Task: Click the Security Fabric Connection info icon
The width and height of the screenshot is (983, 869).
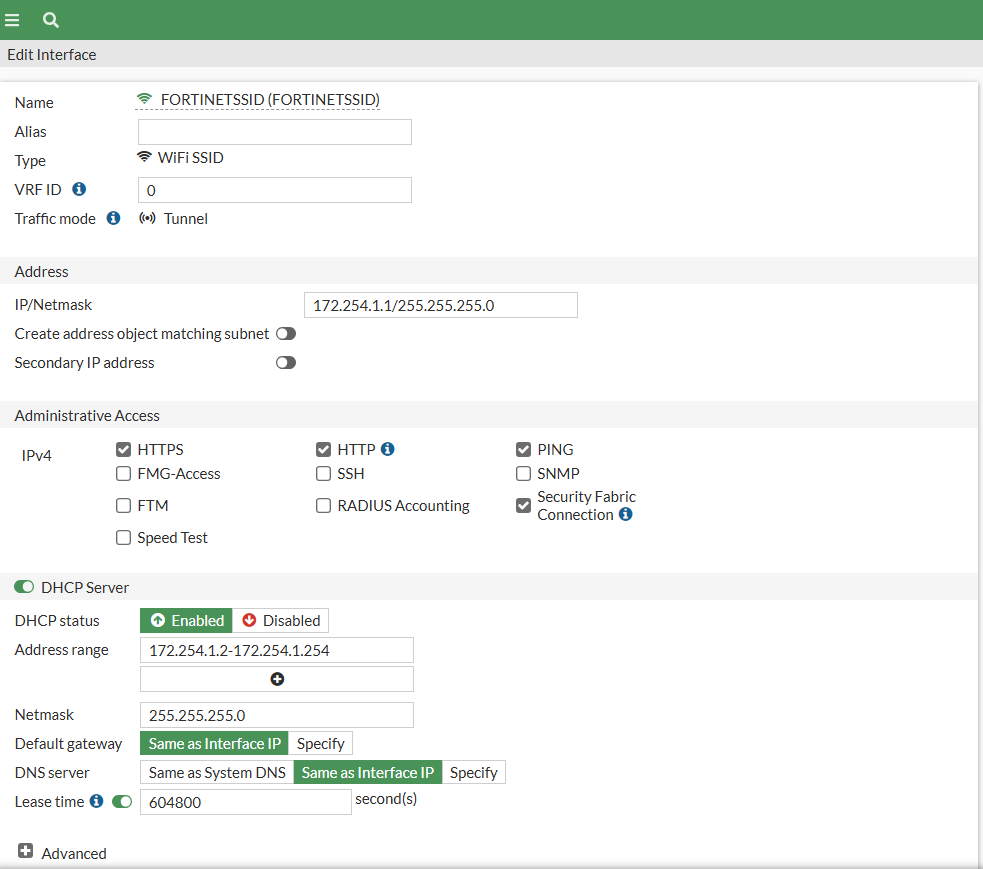Action: coord(626,514)
